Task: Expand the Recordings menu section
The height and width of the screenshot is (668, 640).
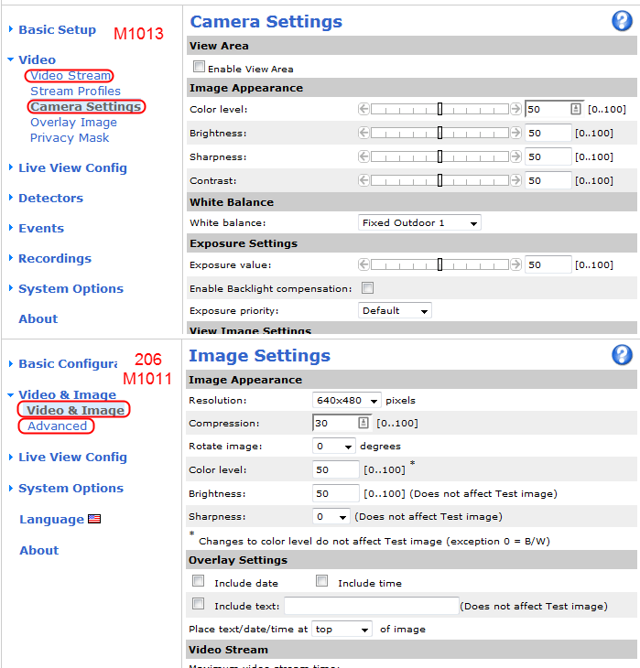Action: 54,258
